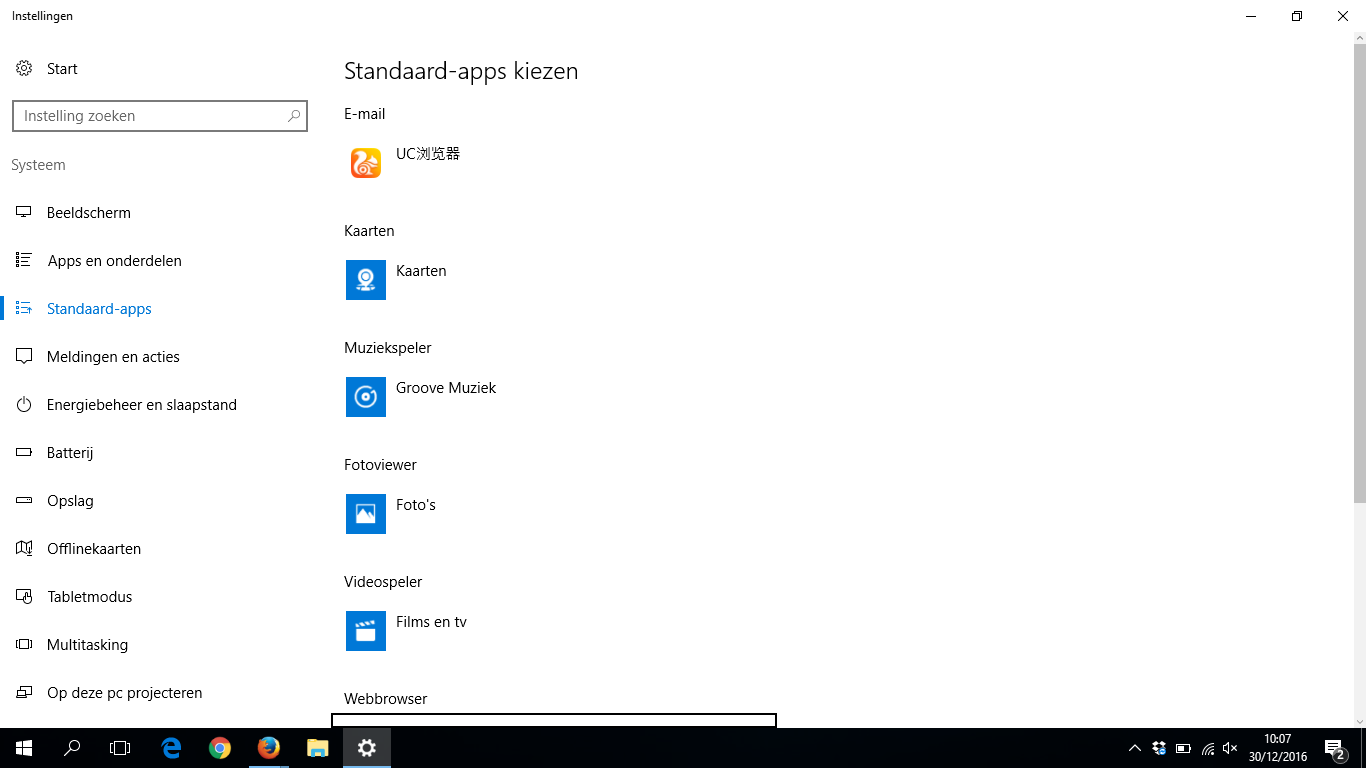Click the Kaarten app tile icon

pyautogui.click(x=366, y=280)
